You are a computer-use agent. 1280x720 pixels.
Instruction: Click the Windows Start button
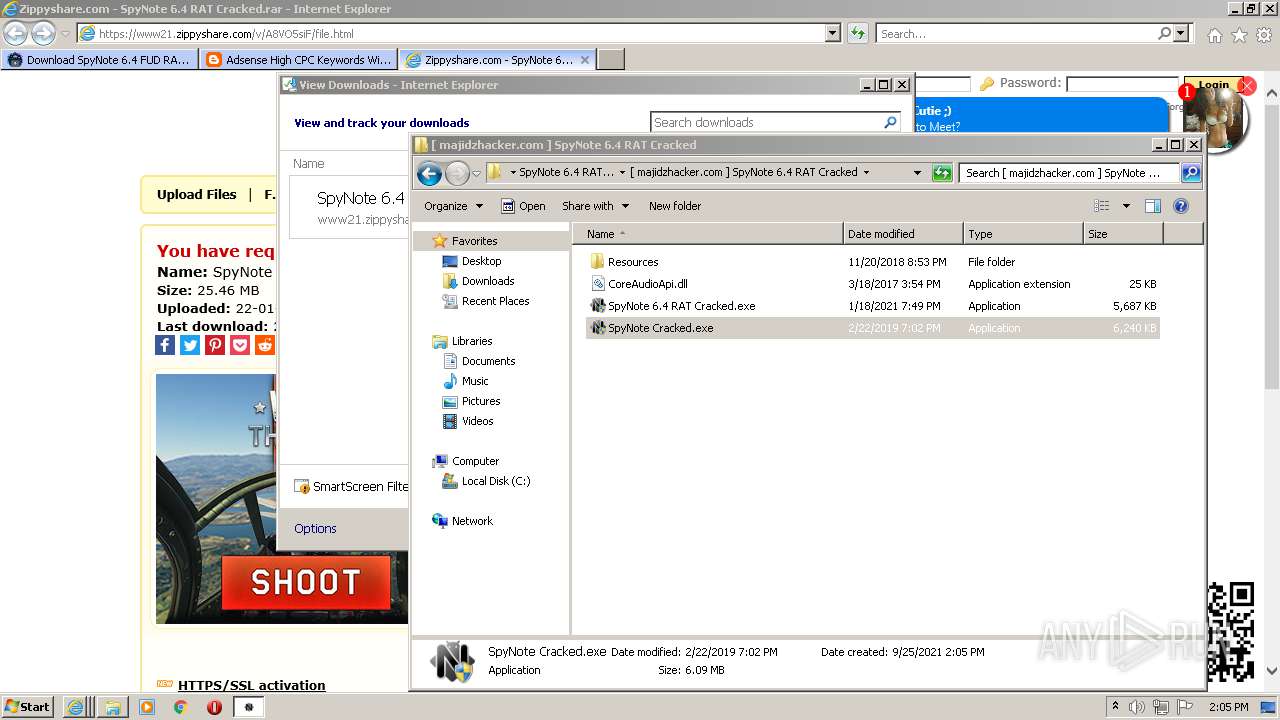[x=27, y=707]
